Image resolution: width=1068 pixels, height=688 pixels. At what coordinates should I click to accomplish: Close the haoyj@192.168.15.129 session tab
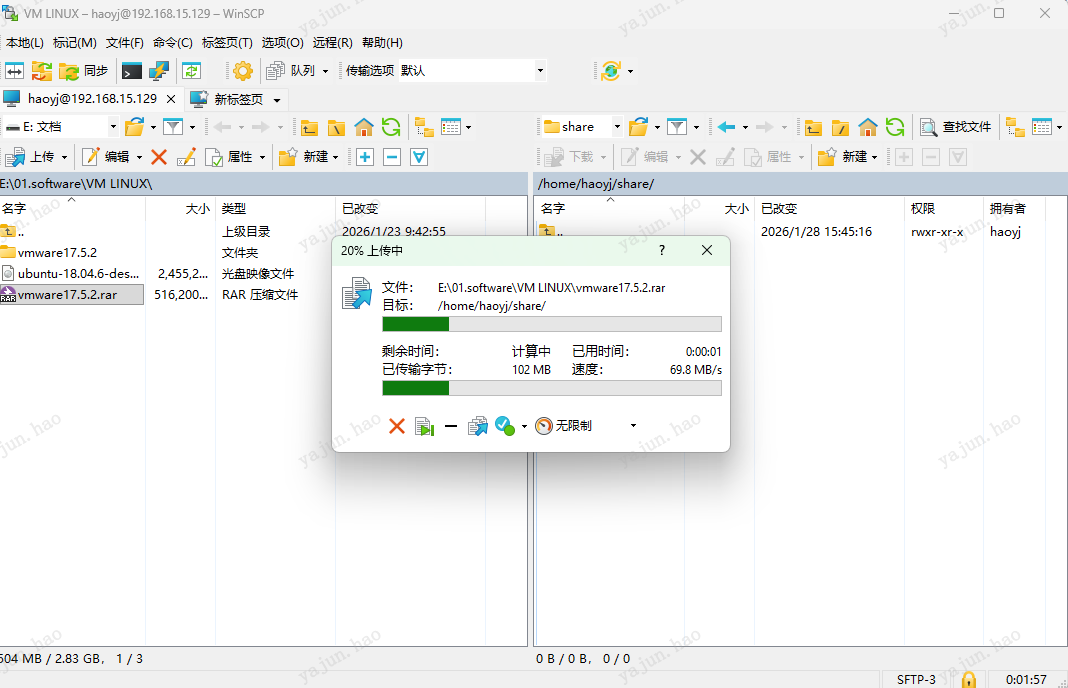click(171, 99)
